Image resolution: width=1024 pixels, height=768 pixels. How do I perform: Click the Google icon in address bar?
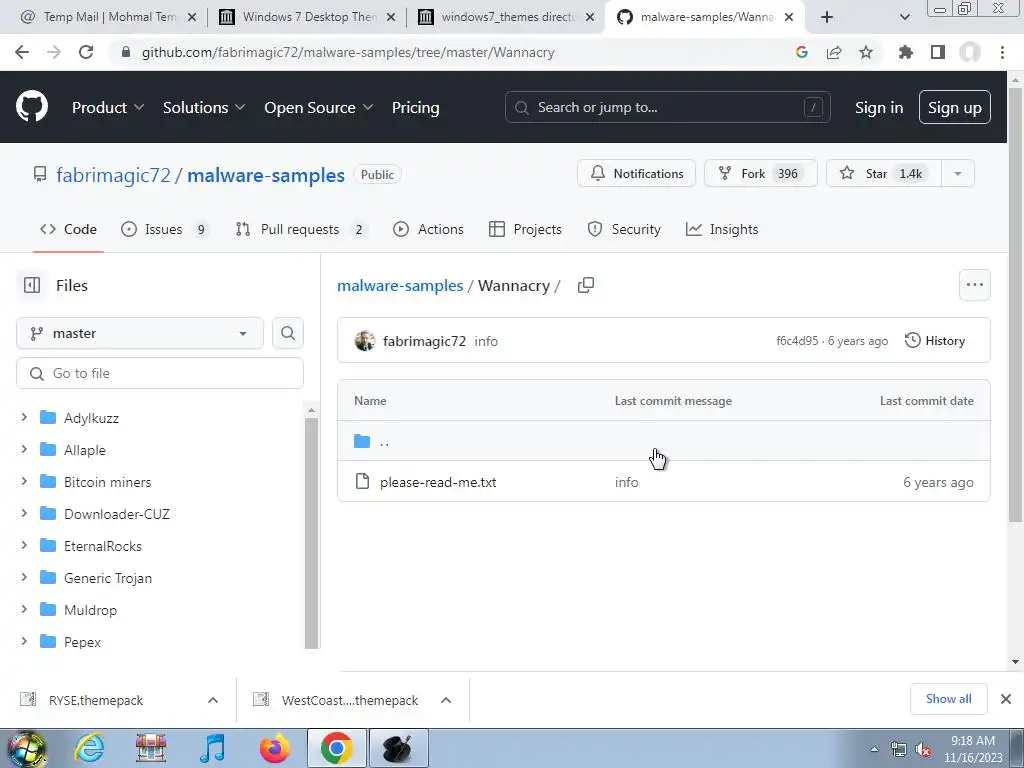[802, 52]
